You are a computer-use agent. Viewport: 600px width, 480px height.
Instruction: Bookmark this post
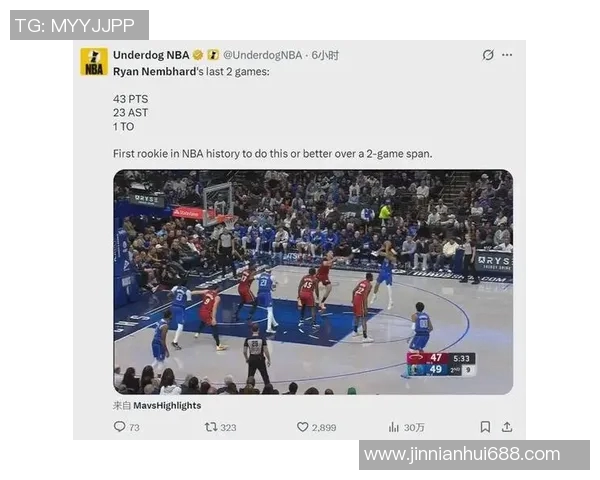pos(485,427)
